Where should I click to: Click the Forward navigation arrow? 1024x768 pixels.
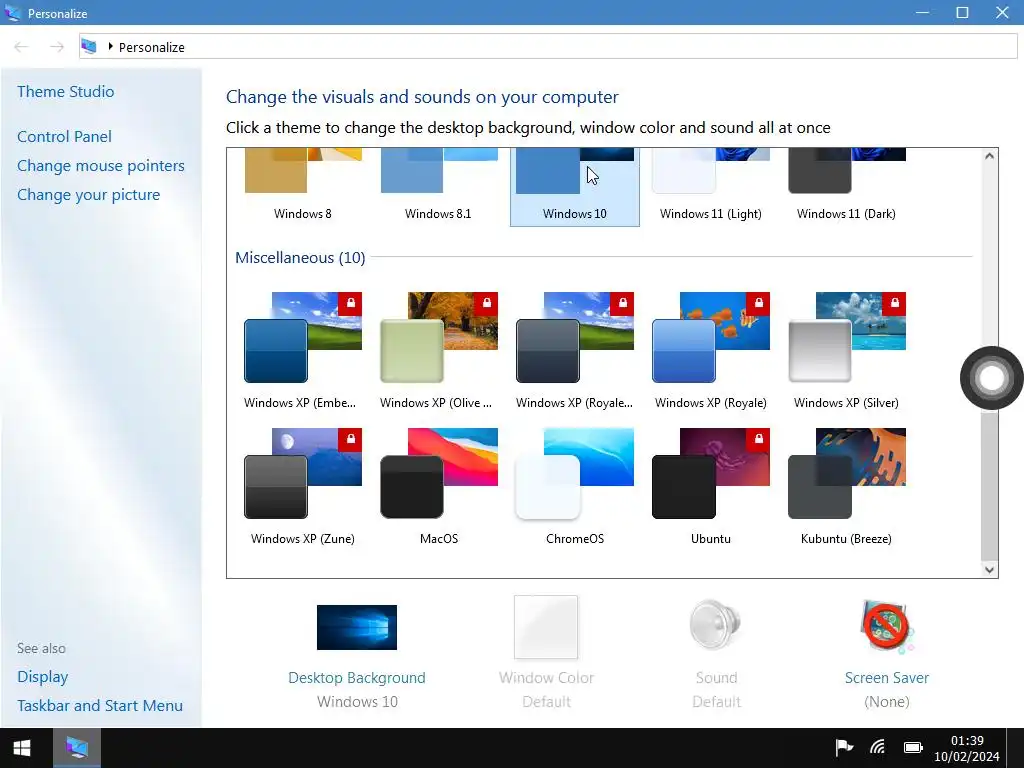pyautogui.click(x=57, y=46)
